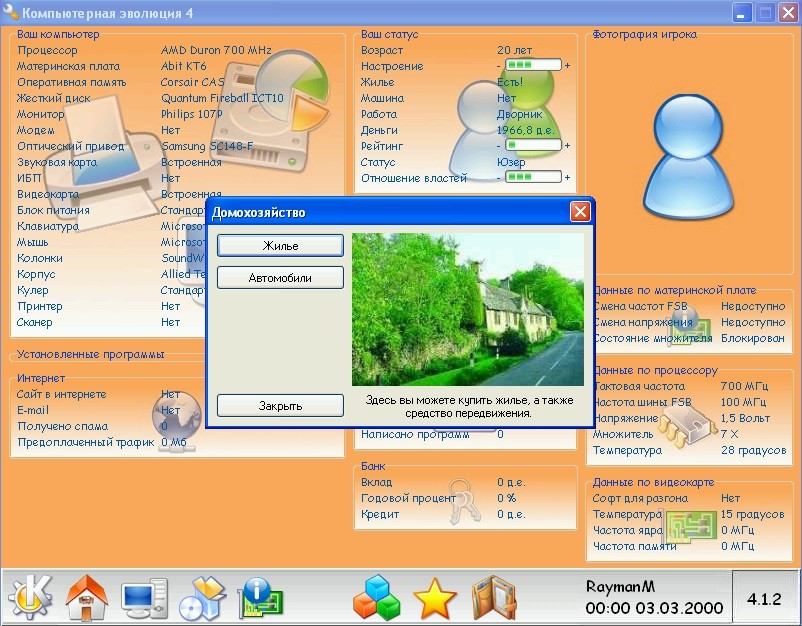Increase Рейтинг with the plus sign
802x626 pixels.
tap(567, 145)
